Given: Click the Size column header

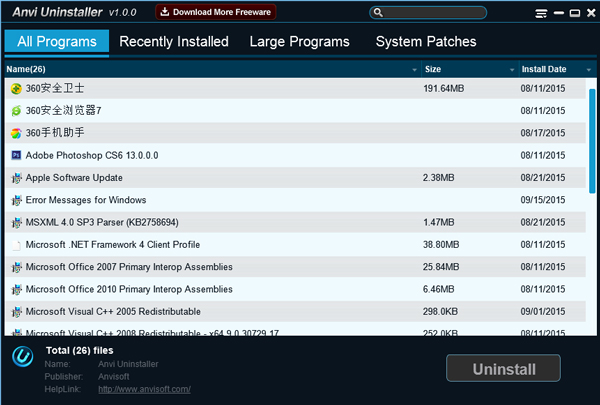Looking at the screenshot, I should tap(470, 69).
